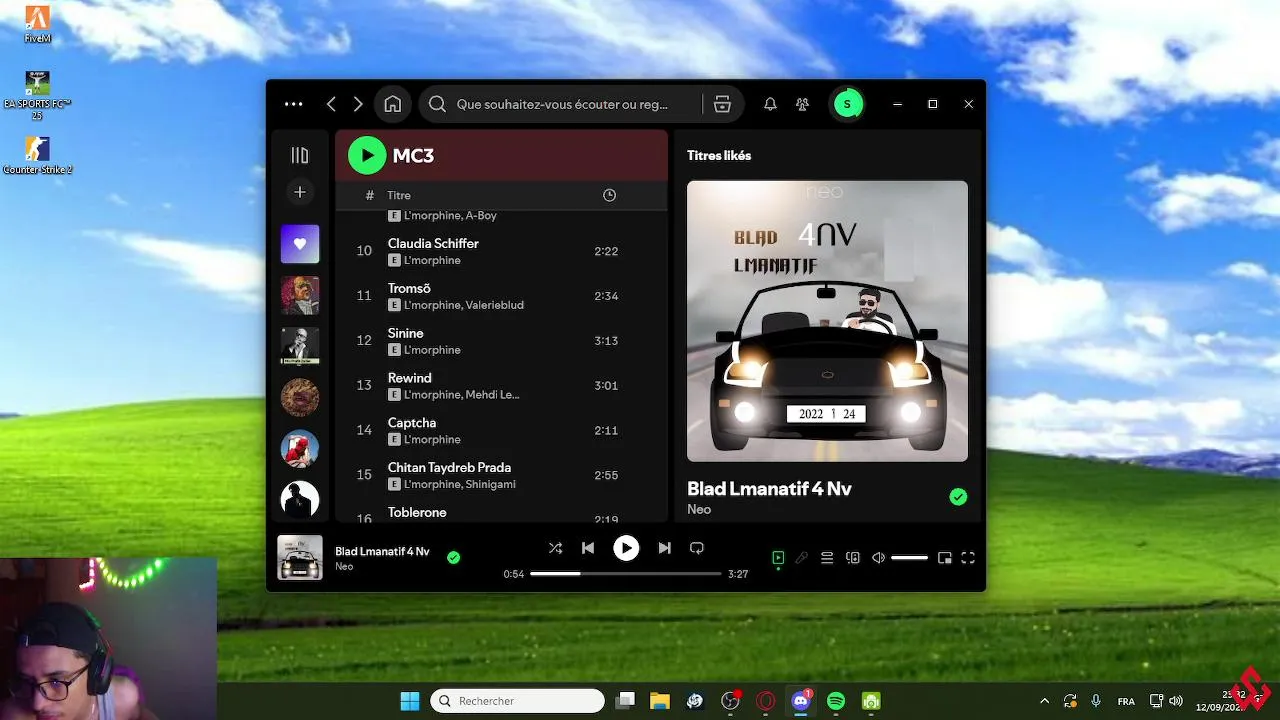Viewport: 1280px width, 720px height.
Task: Skip to next track
Action: point(664,548)
